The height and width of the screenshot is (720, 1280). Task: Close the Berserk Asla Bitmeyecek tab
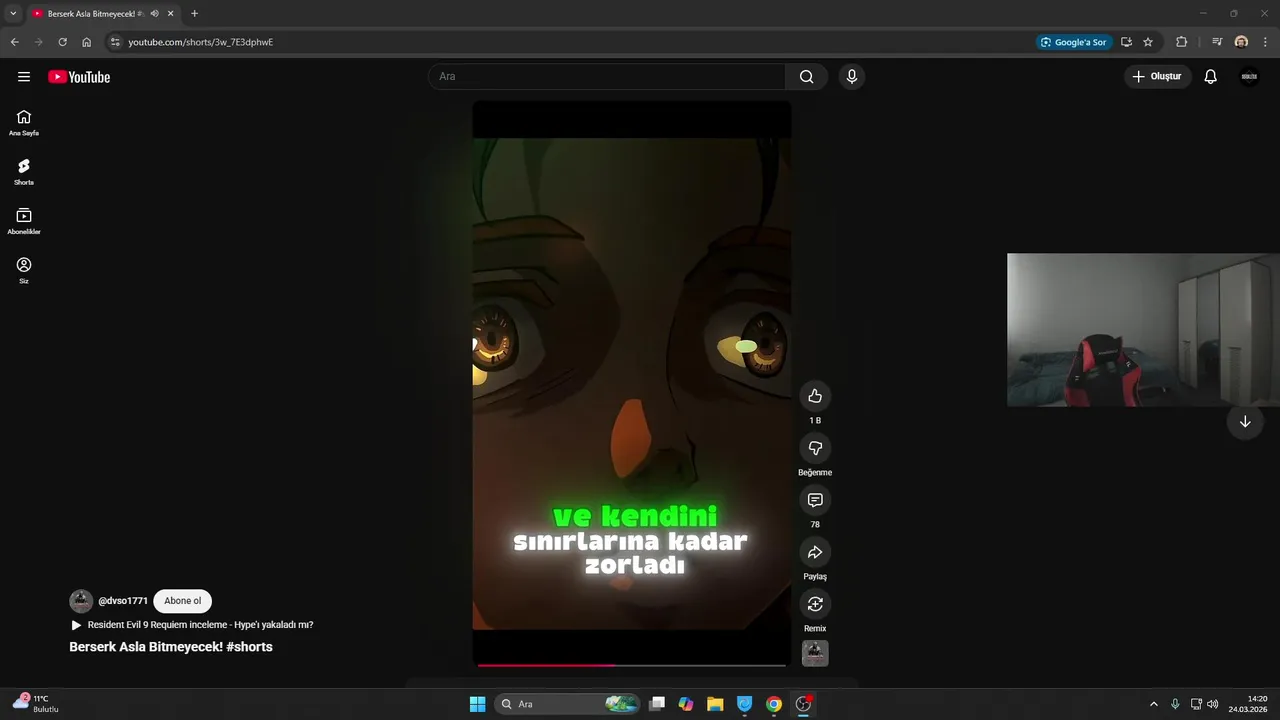pyautogui.click(x=171, y=14)
